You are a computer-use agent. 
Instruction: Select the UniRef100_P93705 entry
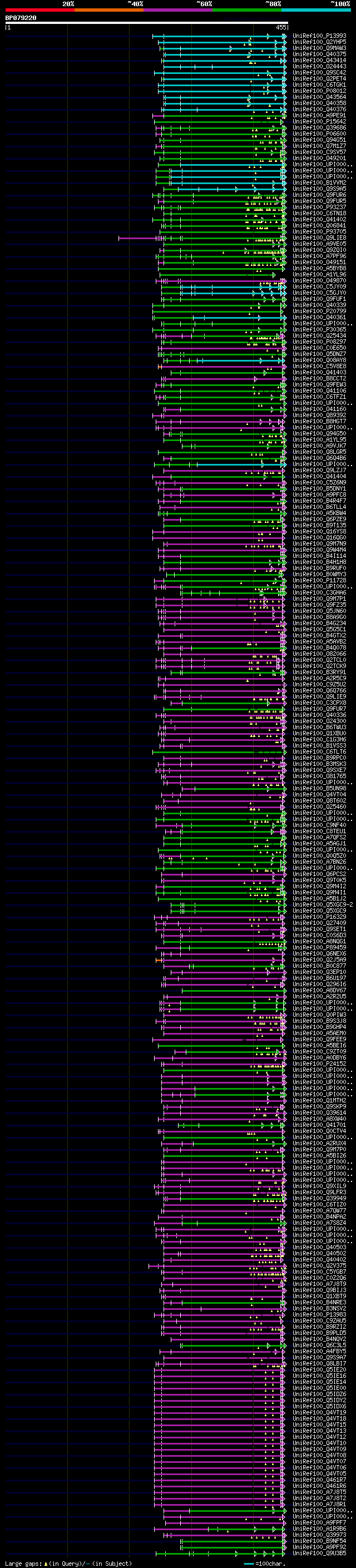coord(319,231)
